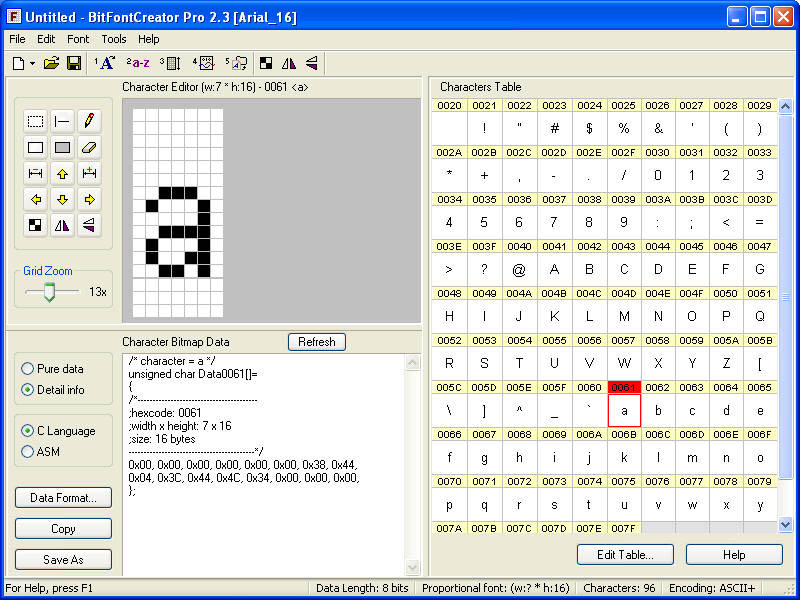Invert the character bitmap colors
Viewport: 800px width, 600px height.
(x=35, y=225)
